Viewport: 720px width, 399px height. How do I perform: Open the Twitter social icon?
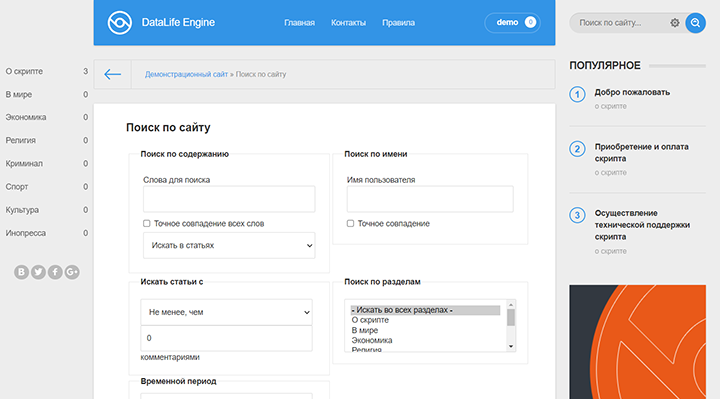[38, 272]
